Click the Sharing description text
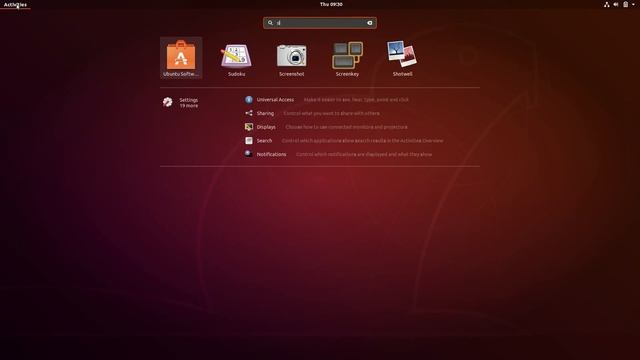 pyautogui.click(x=331, y=113)
